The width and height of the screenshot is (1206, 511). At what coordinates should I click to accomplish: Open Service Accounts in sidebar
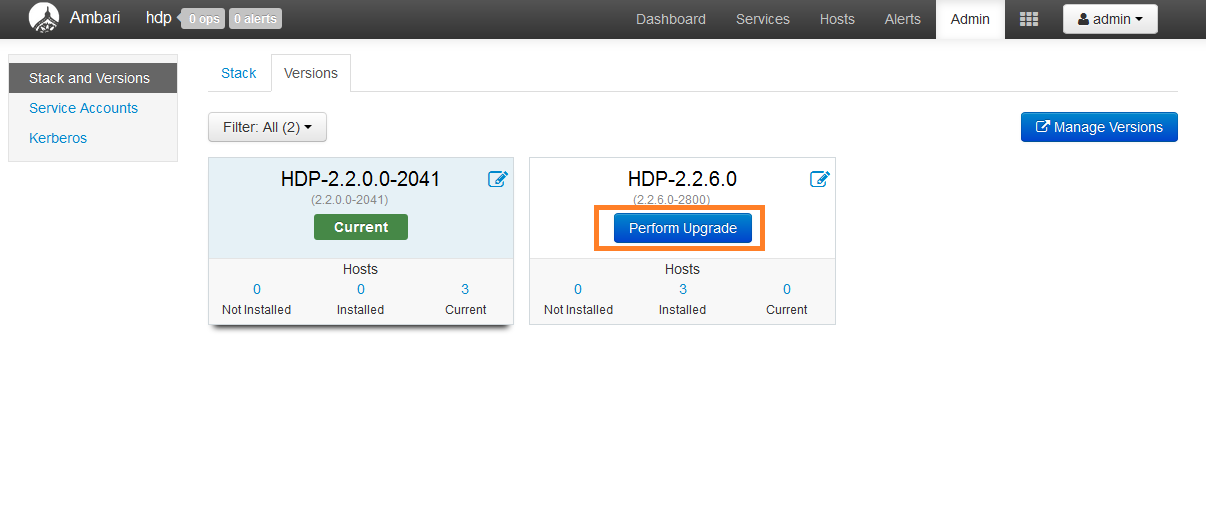pos(83,108)
